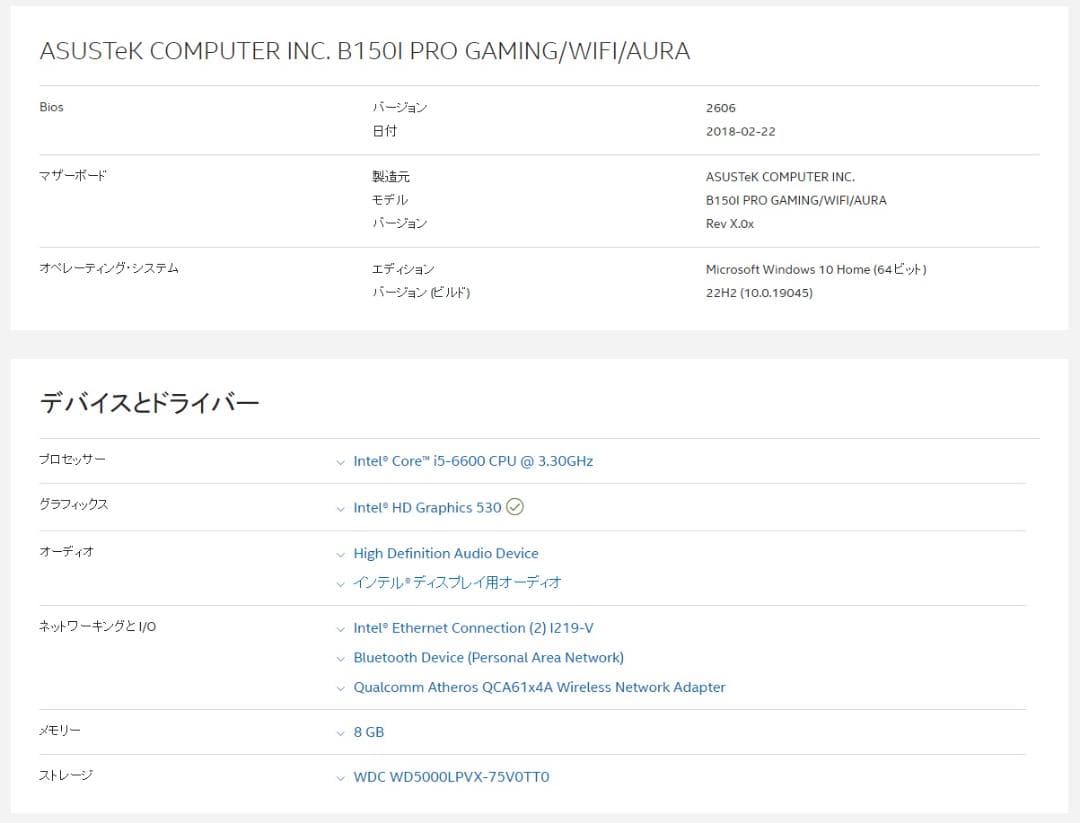This screenshot has width=1080, height=823.
Task: Expand High Definition Audio Device details
Action: 340,553
